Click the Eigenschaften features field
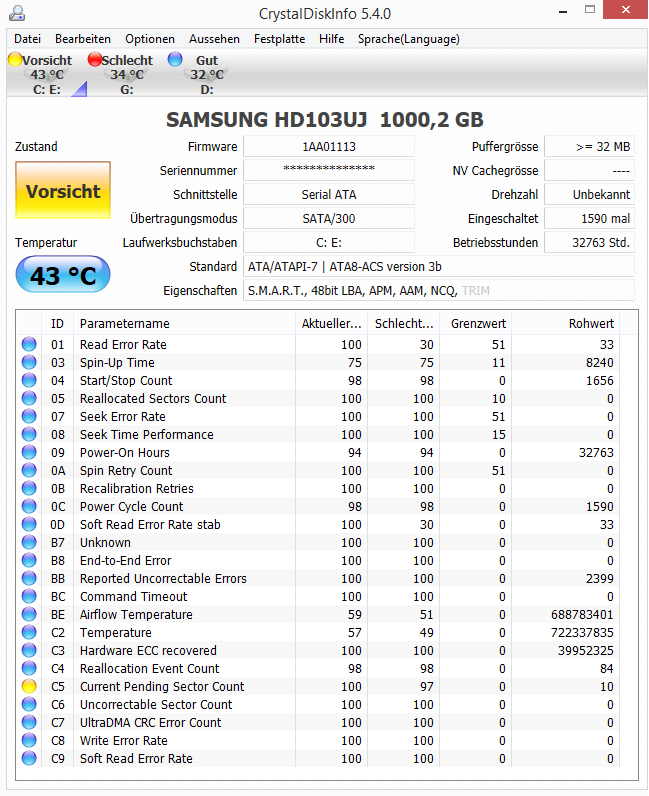Viewport: 649px width, 796px height. 439,291
